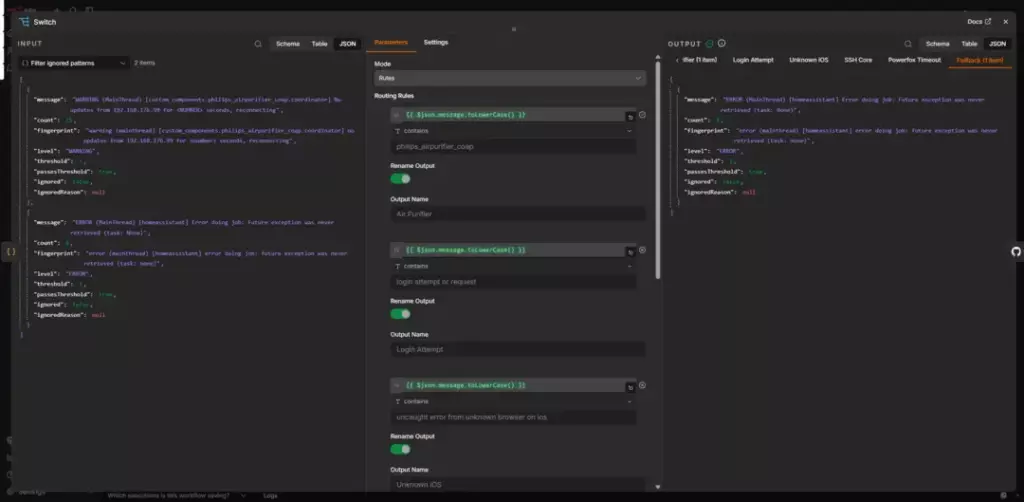
Task: Open the Docs external link
Action: [x=979, y=22]
